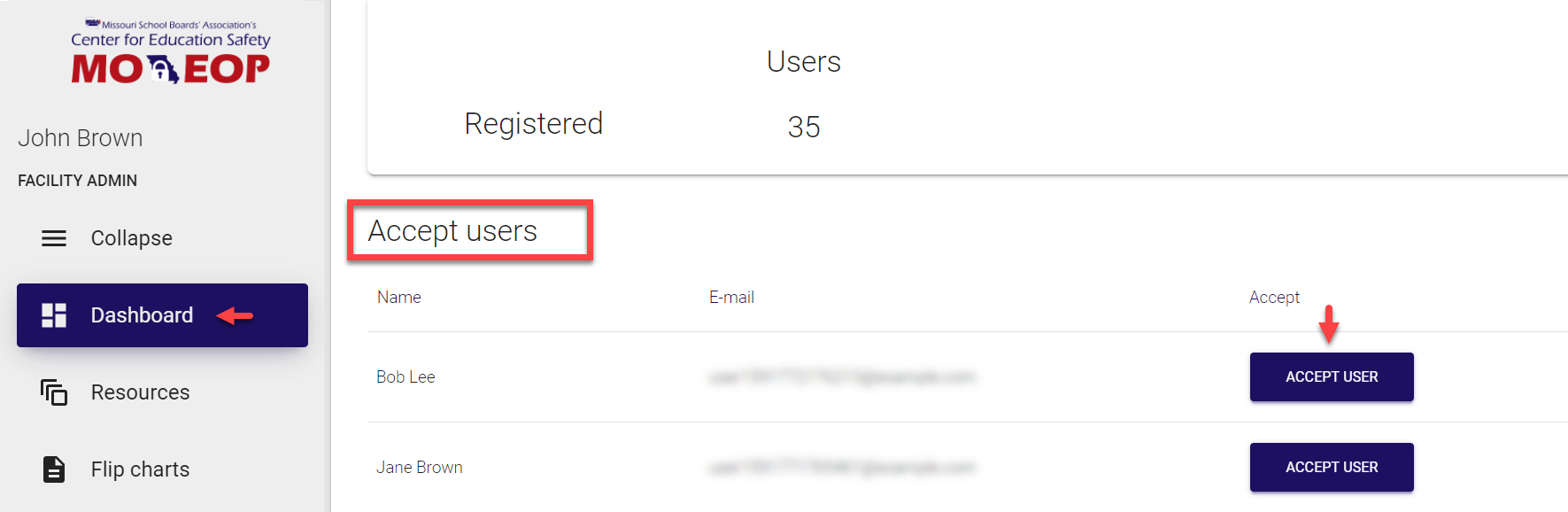Click the Dashboard grid icon

54,315
